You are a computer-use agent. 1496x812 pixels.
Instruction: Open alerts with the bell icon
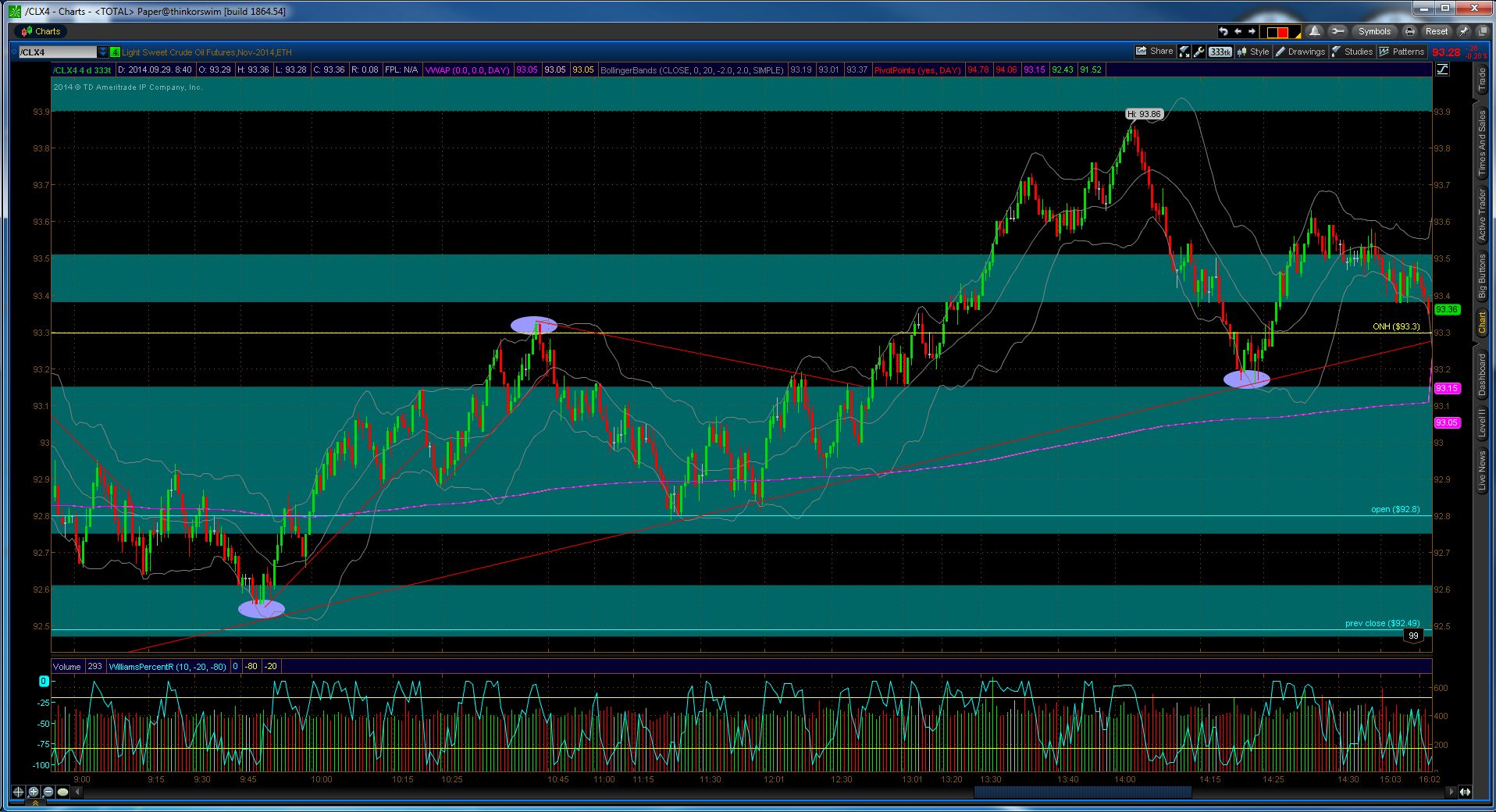click(1315, 31)
